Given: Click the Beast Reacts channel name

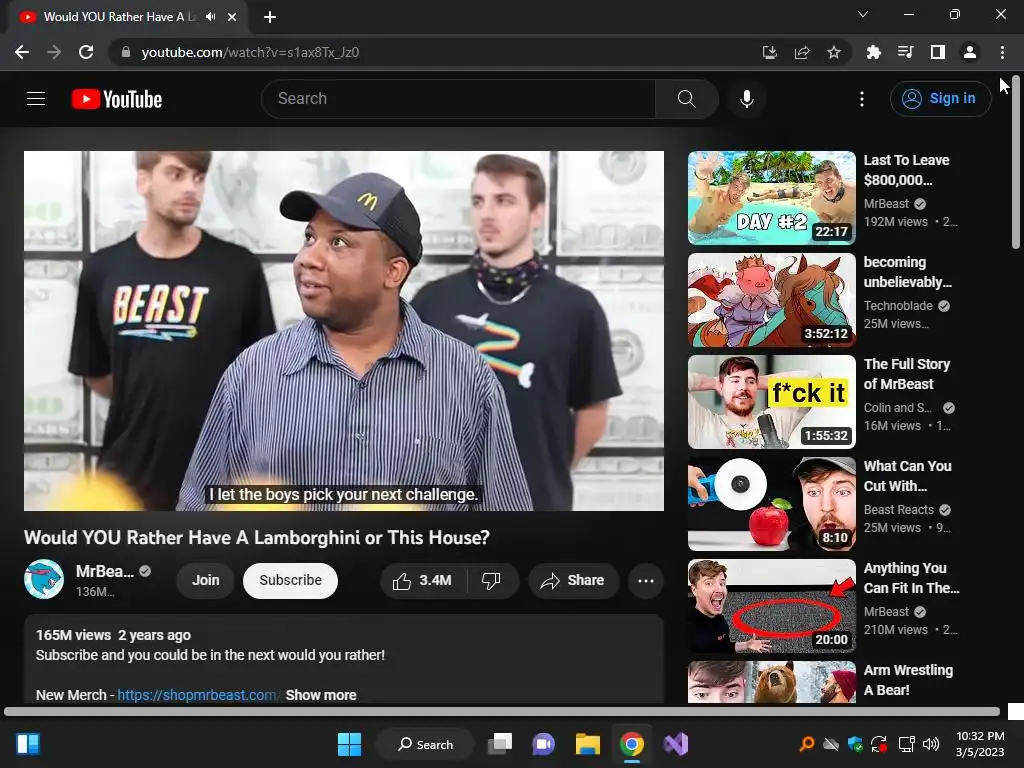Looking at the screenshot, I should tap(899, 509).
